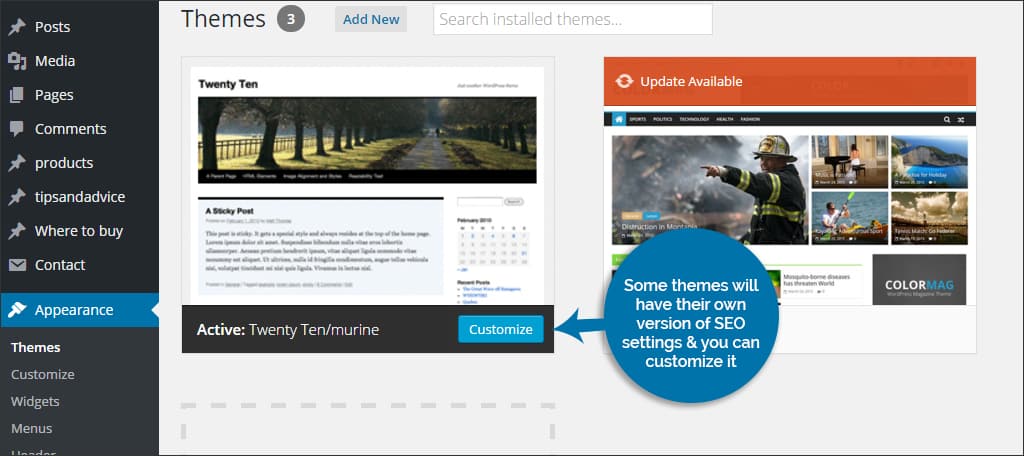This screenshot has height=456, width=1024.
Task: Click the tipsandadvice pin icon
Action: (x=17, y=197)
